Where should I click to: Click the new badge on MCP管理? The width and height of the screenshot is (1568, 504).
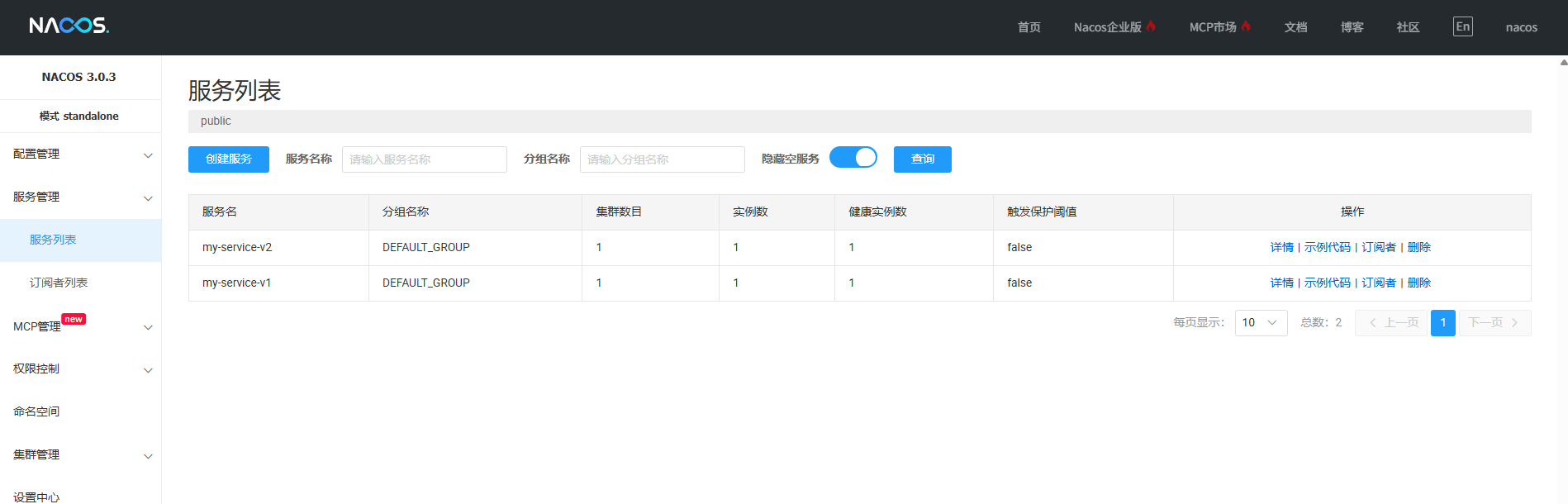coord(74,319)
